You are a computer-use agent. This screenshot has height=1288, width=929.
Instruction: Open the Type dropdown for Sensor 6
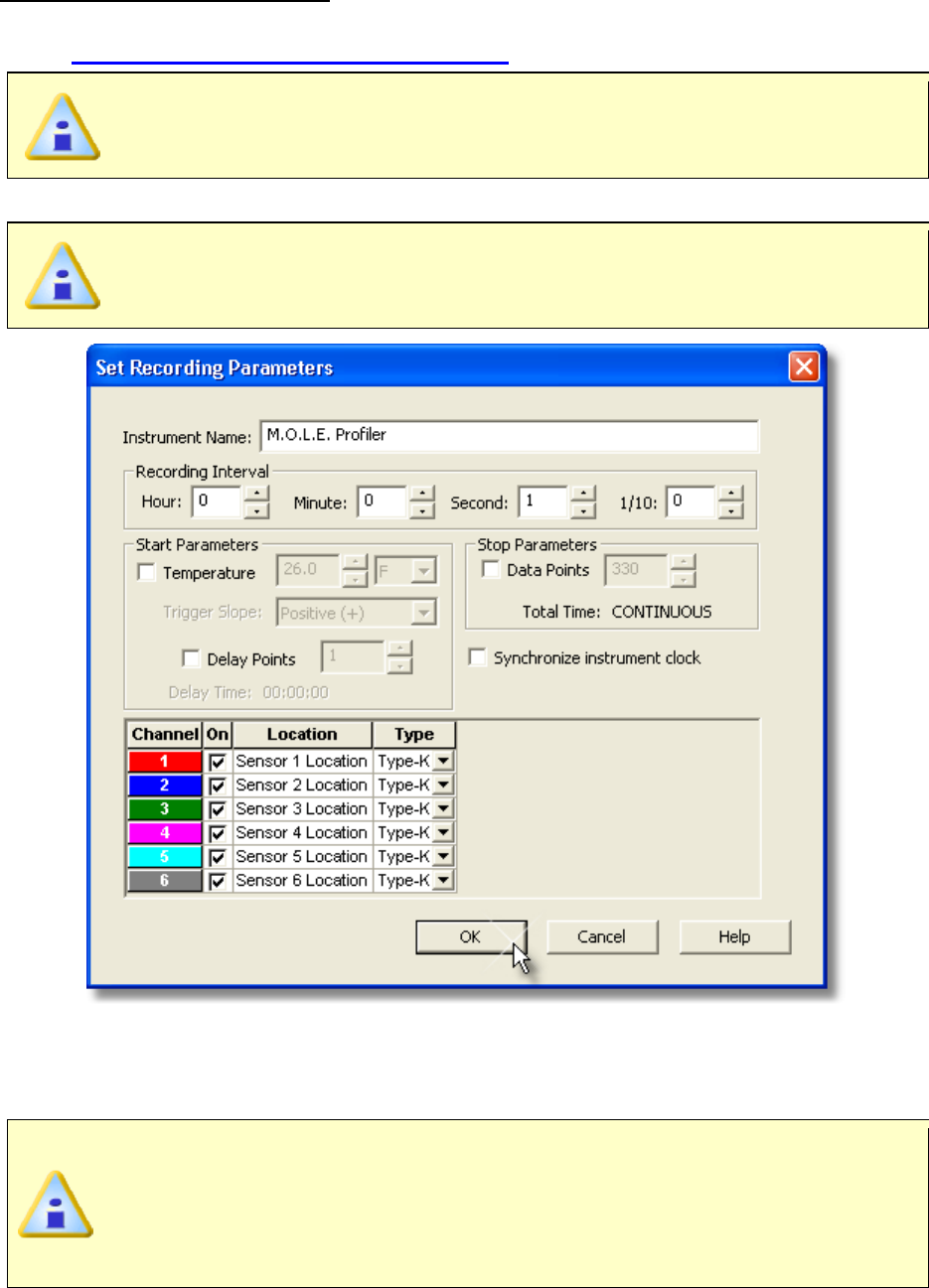click(x=443, y=881)
